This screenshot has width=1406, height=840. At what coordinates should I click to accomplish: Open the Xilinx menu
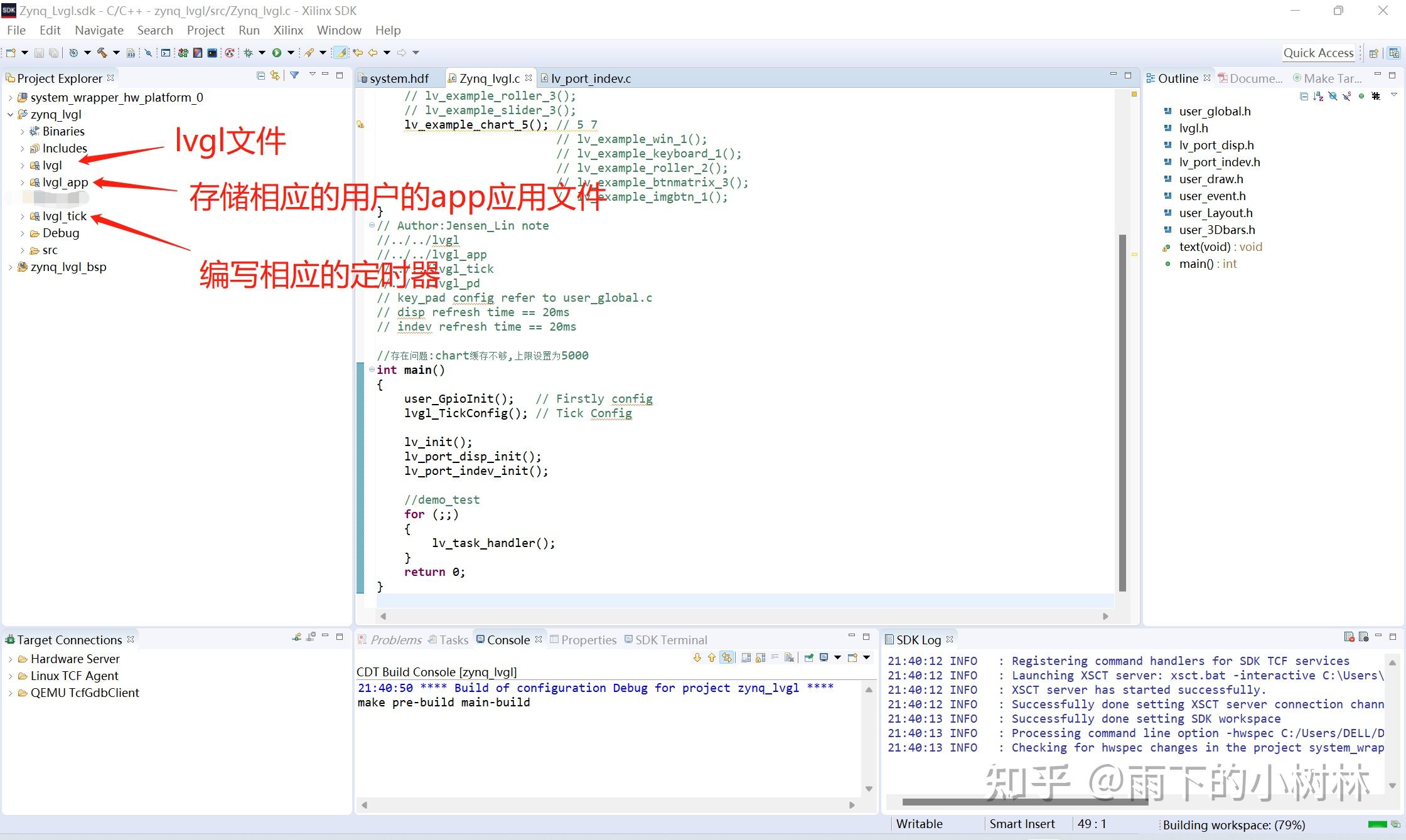(x=287, y=30)
